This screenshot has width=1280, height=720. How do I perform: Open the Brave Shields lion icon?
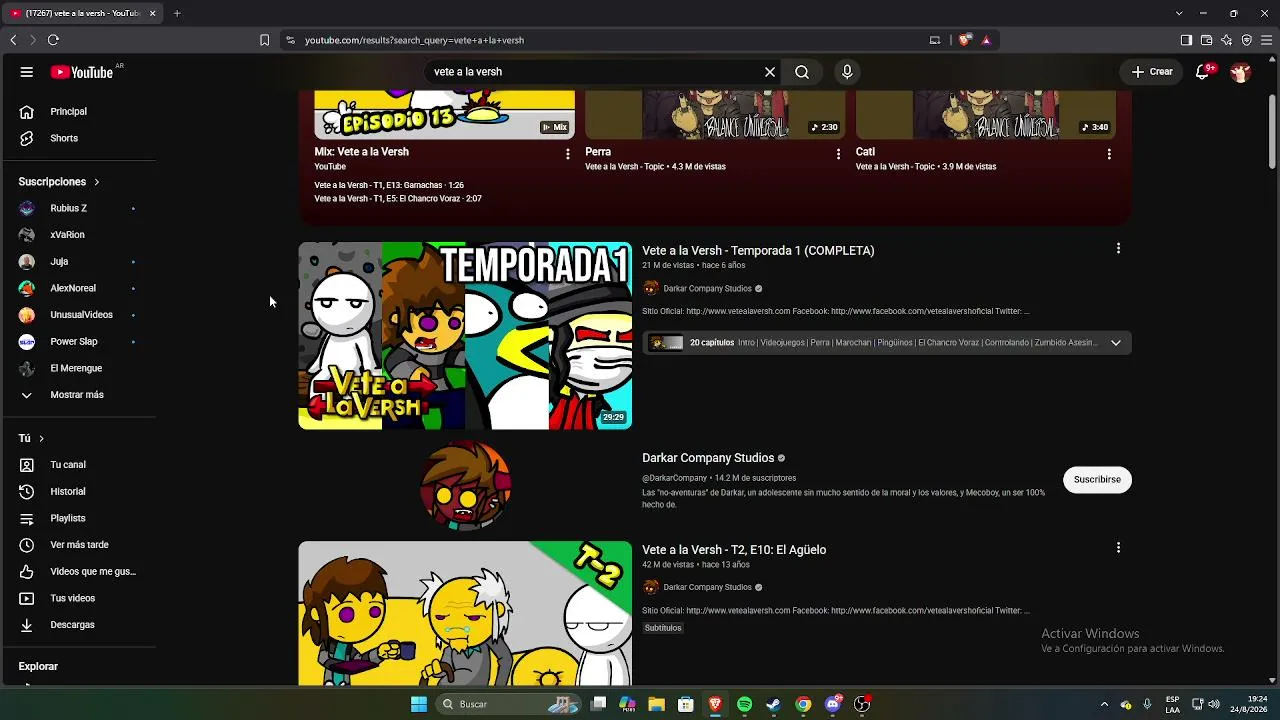tap(964, 40)
